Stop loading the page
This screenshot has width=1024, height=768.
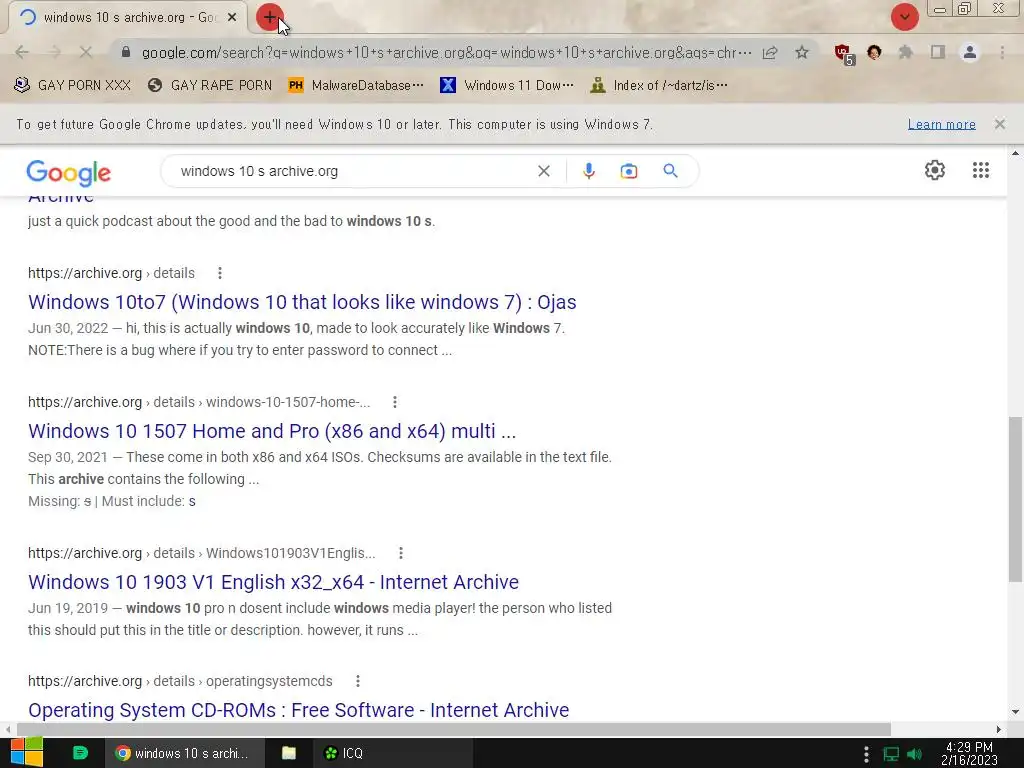[x=86, y=52]
